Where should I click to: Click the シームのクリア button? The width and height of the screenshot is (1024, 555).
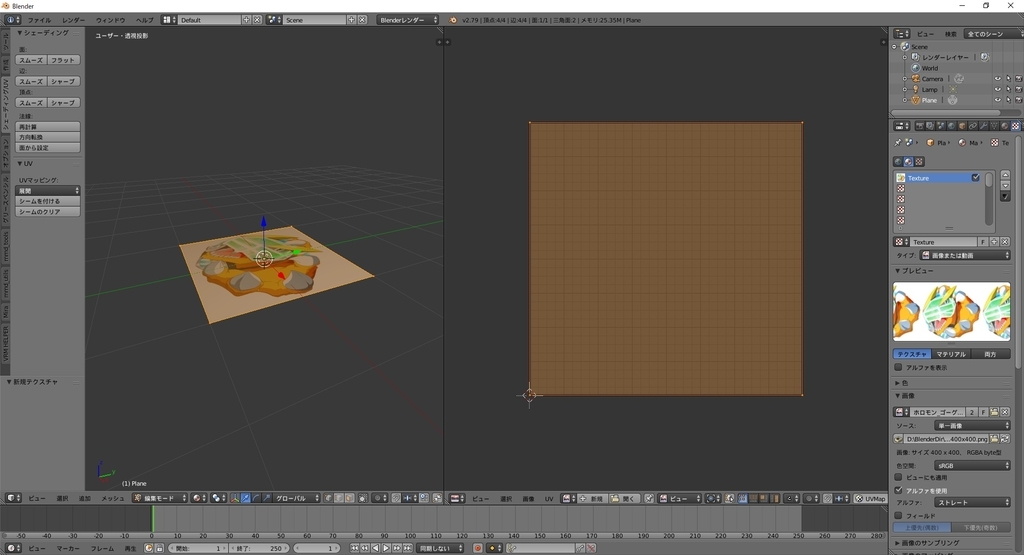pyautogui.click(x=48, y=212)
